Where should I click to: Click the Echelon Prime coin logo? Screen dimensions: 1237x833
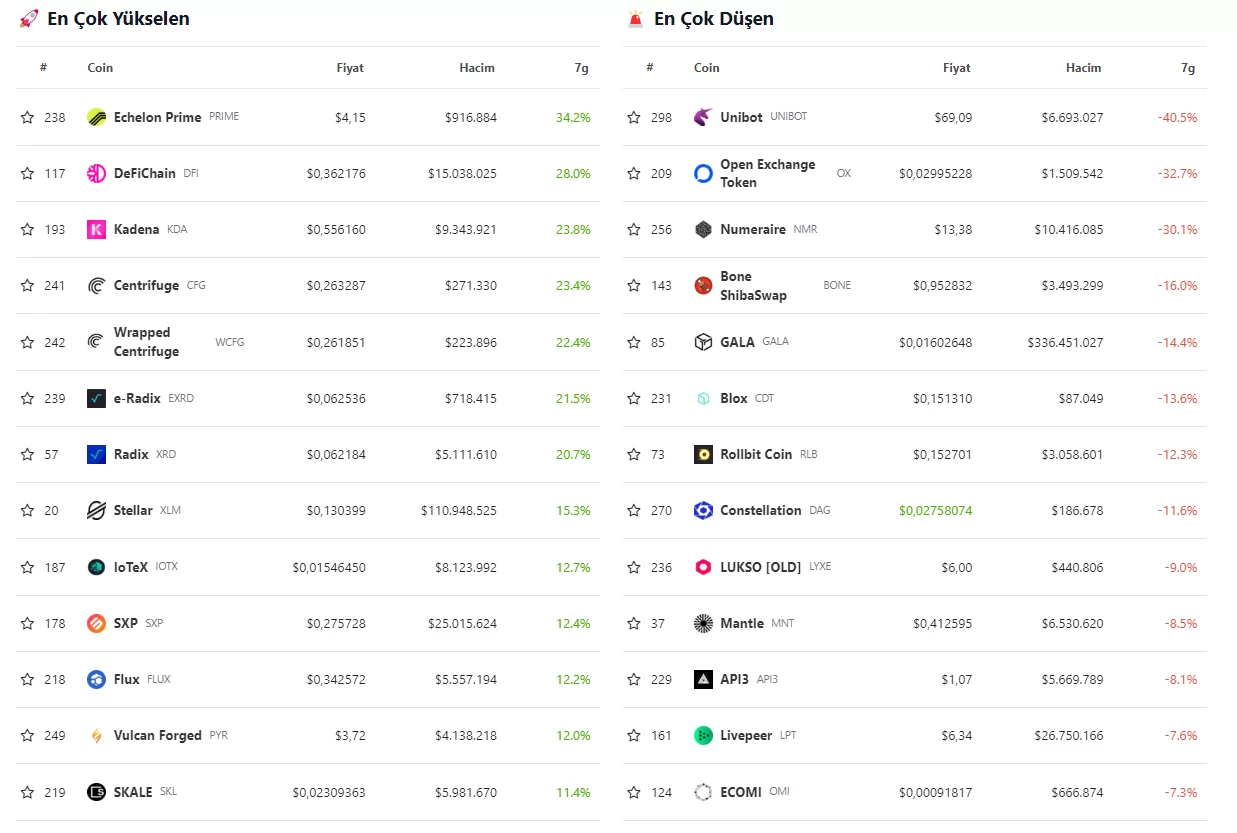(x=96, y=117)
